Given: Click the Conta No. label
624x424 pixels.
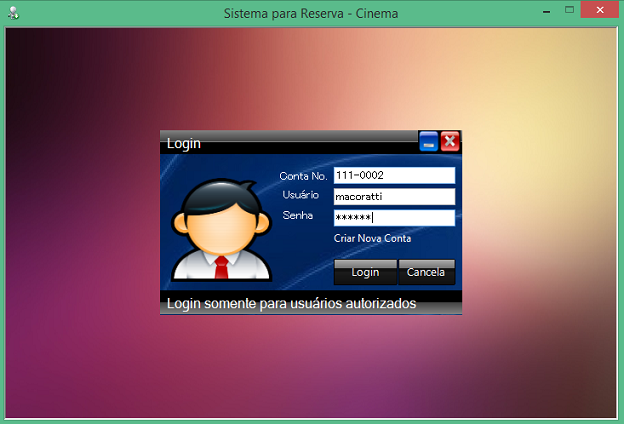Looking at the screenshot, I should click(x=303, y=176).
